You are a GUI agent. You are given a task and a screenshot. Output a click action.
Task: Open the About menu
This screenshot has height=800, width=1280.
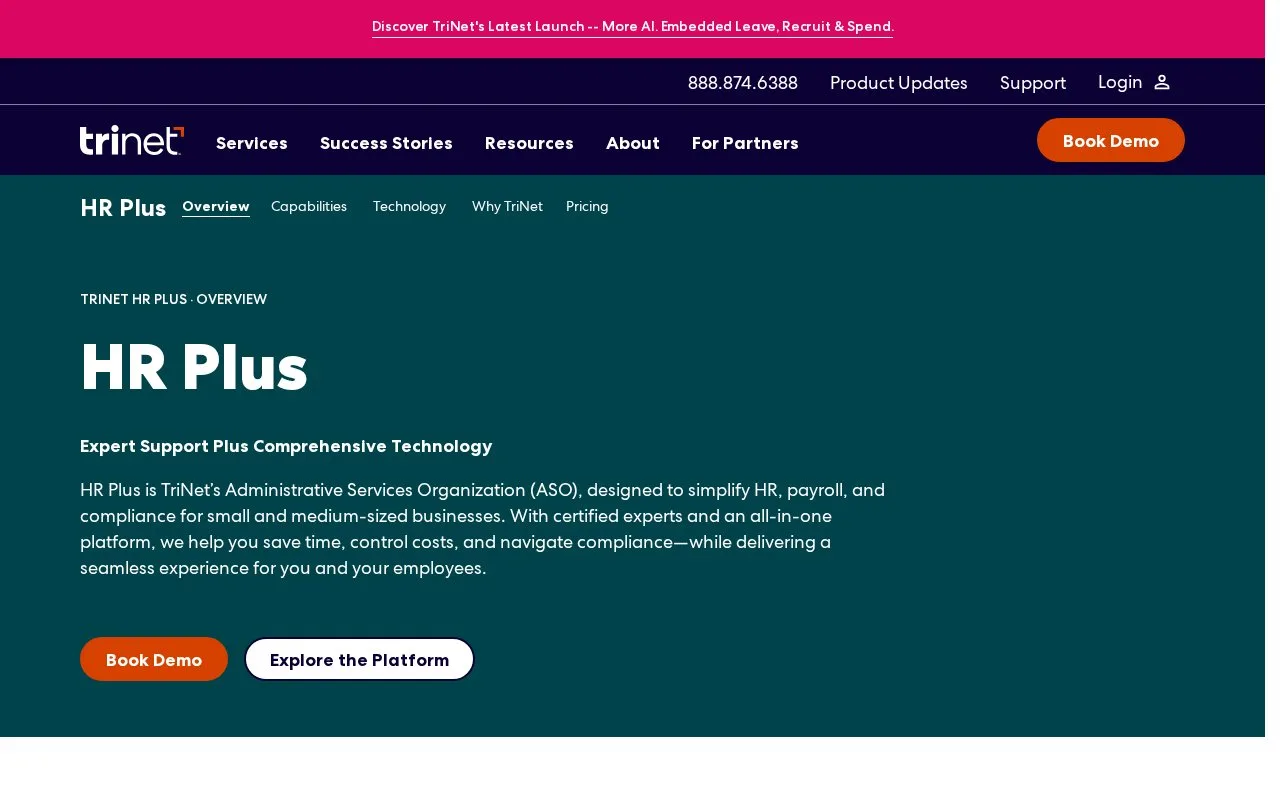(633, 143)
